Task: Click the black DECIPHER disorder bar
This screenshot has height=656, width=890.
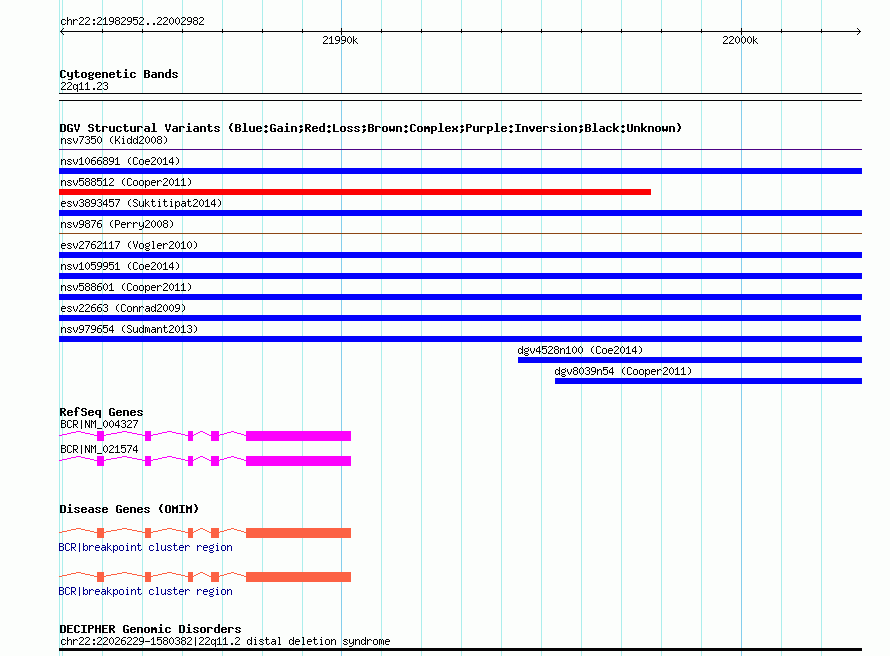Action: 460,650
